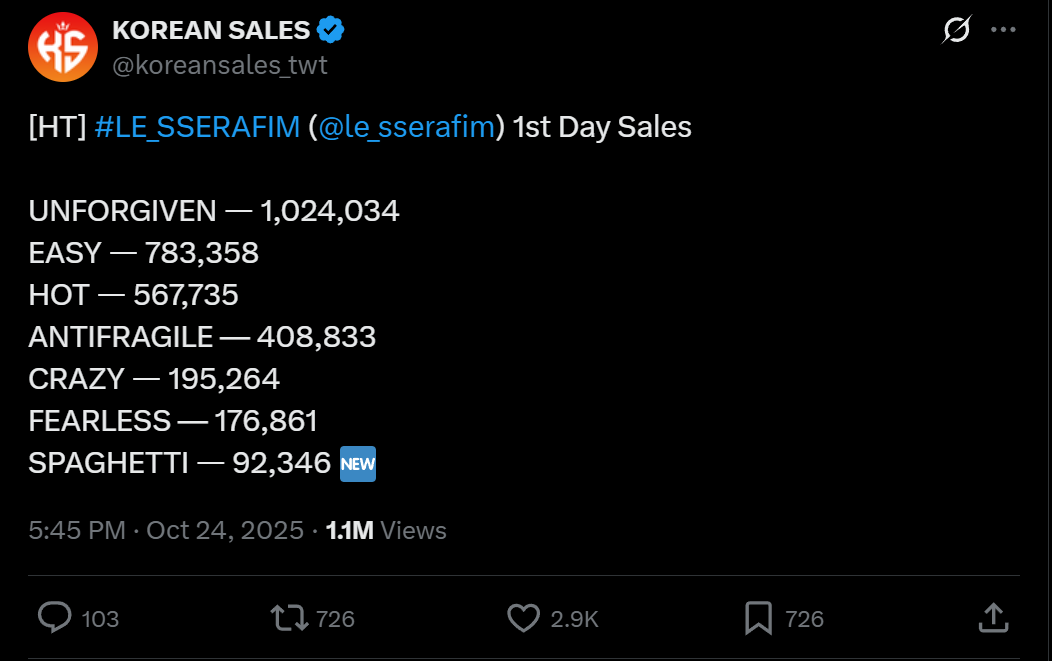Share the post using the upload icon
The width and height of the screenshot is (1052, 661).
pos(991,618)
